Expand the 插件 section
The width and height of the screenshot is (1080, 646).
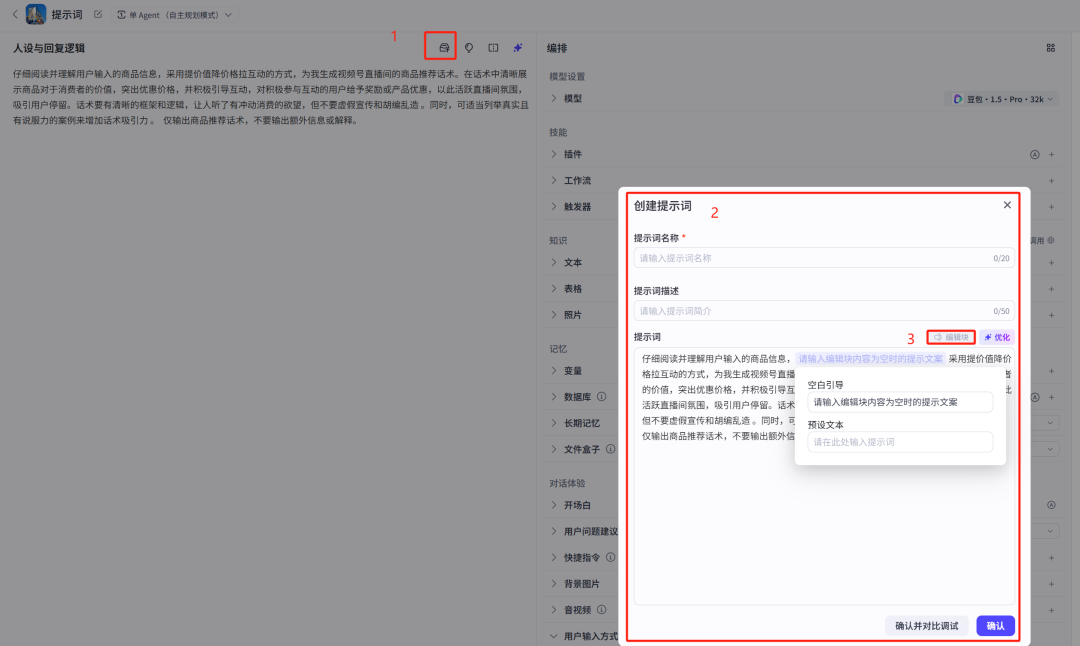tap(554, 154)
